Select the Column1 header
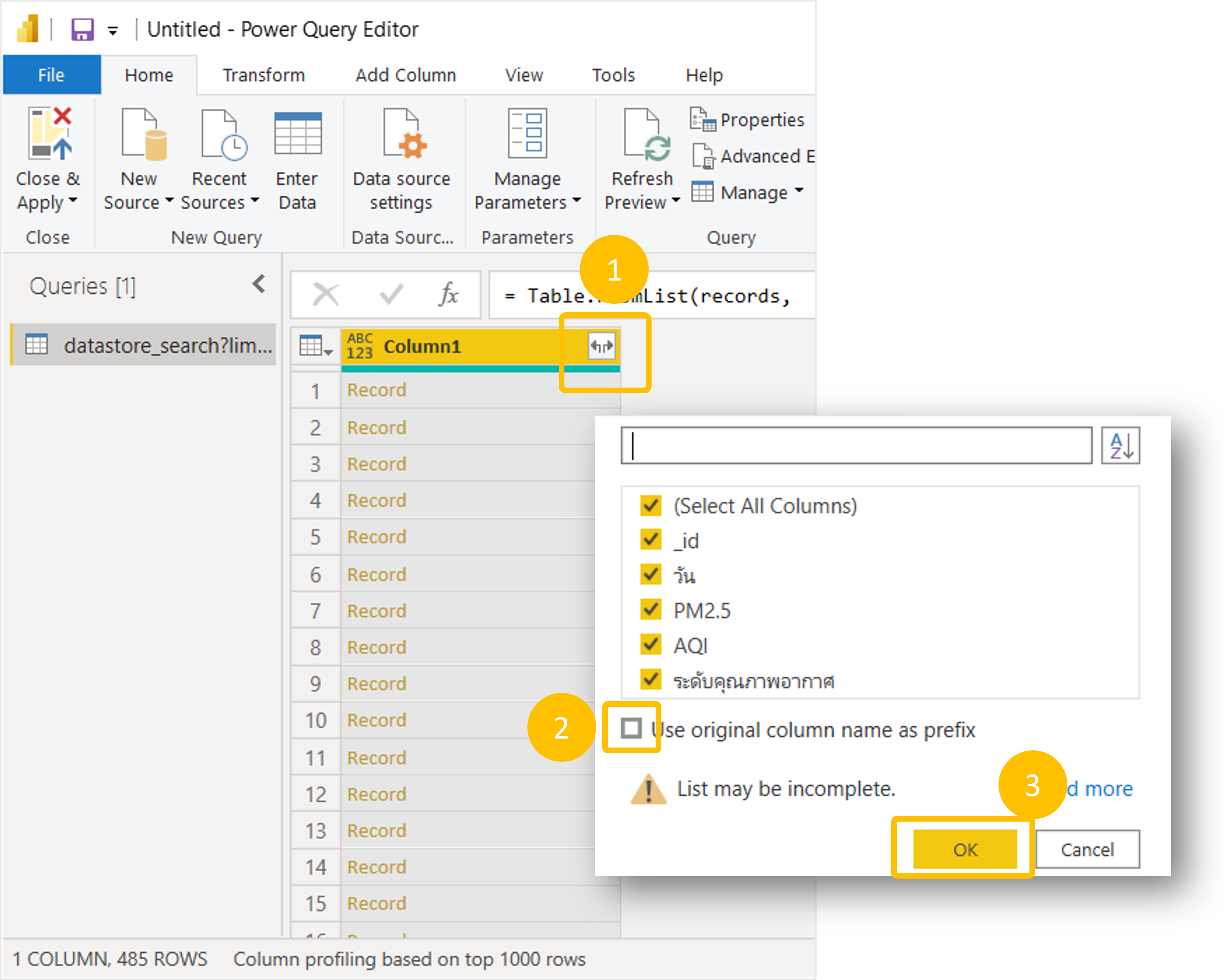 click(x=481, y=346)
